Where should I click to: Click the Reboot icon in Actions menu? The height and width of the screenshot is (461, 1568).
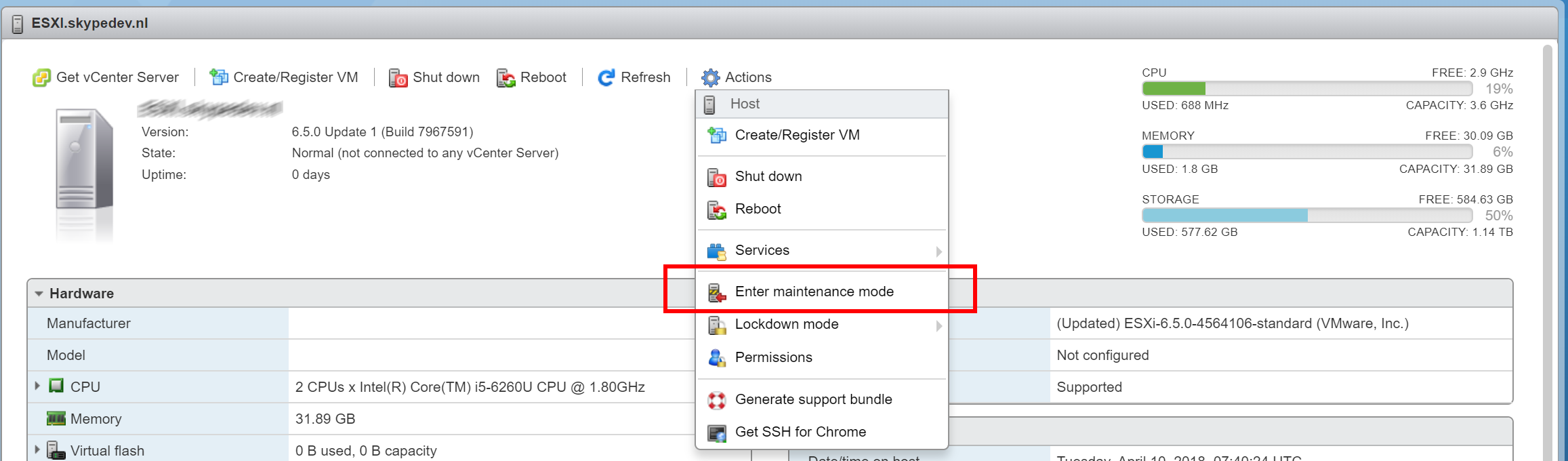click(717, 210)
